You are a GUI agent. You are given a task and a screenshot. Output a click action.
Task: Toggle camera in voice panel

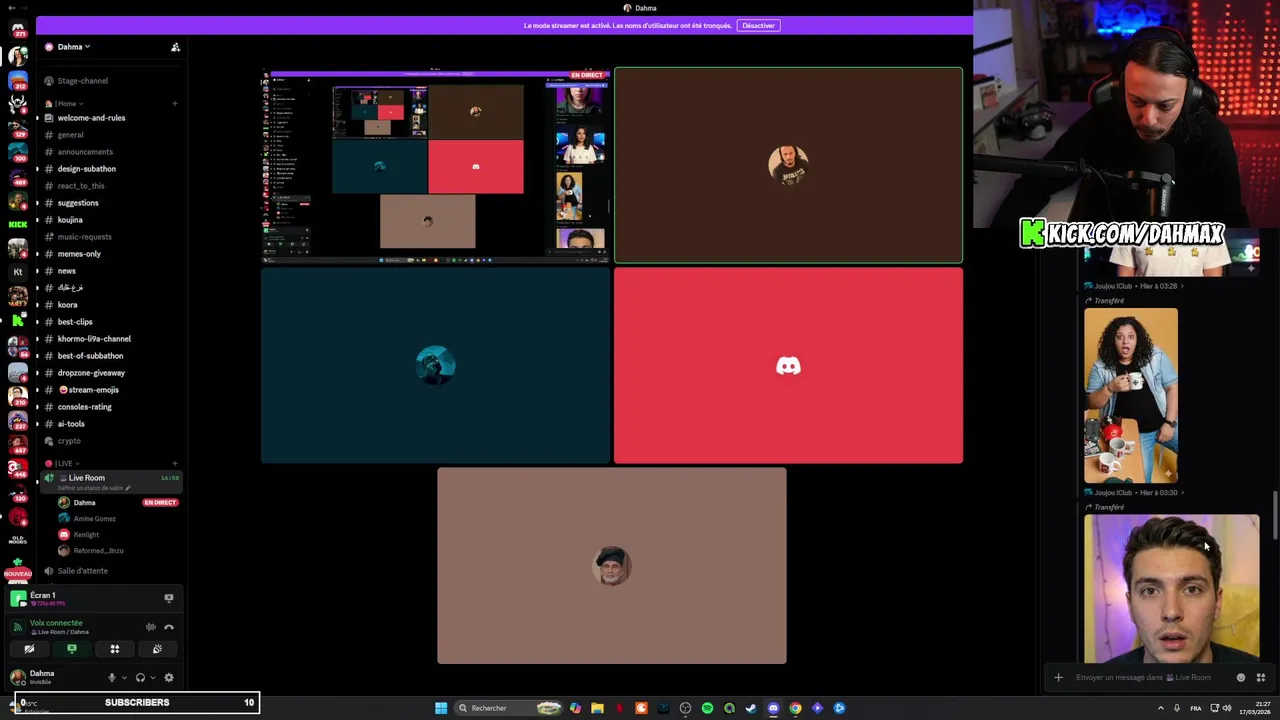[29, 649]
